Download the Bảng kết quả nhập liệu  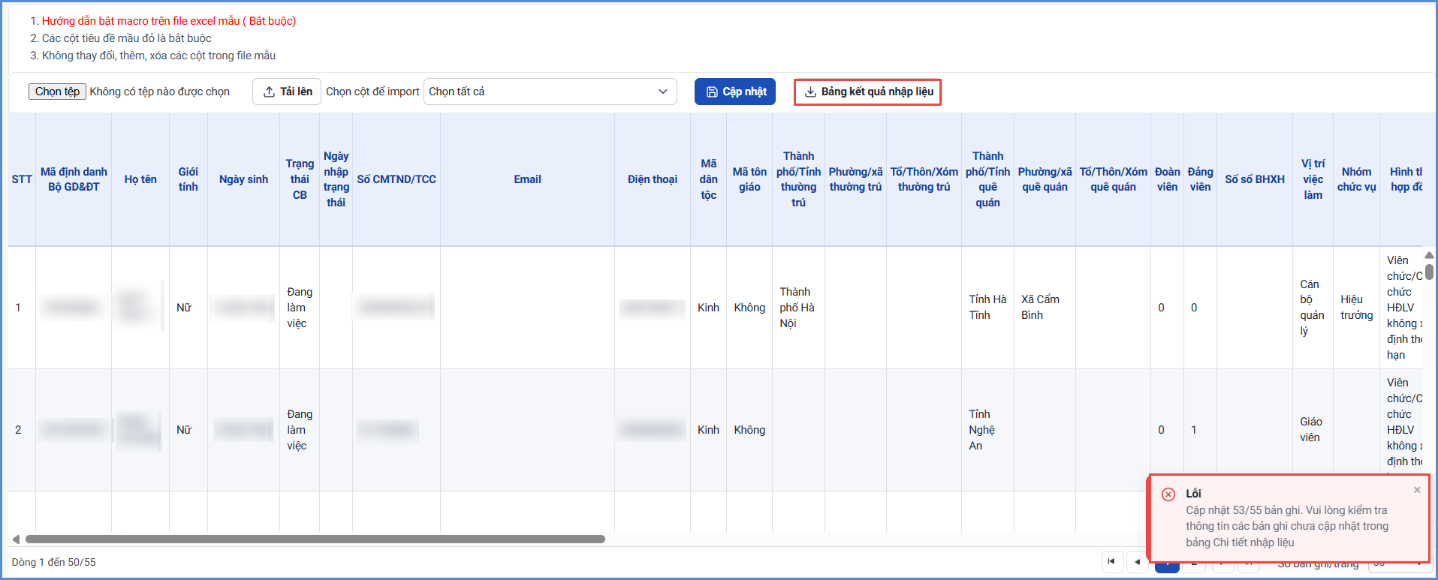click(868, 92)
